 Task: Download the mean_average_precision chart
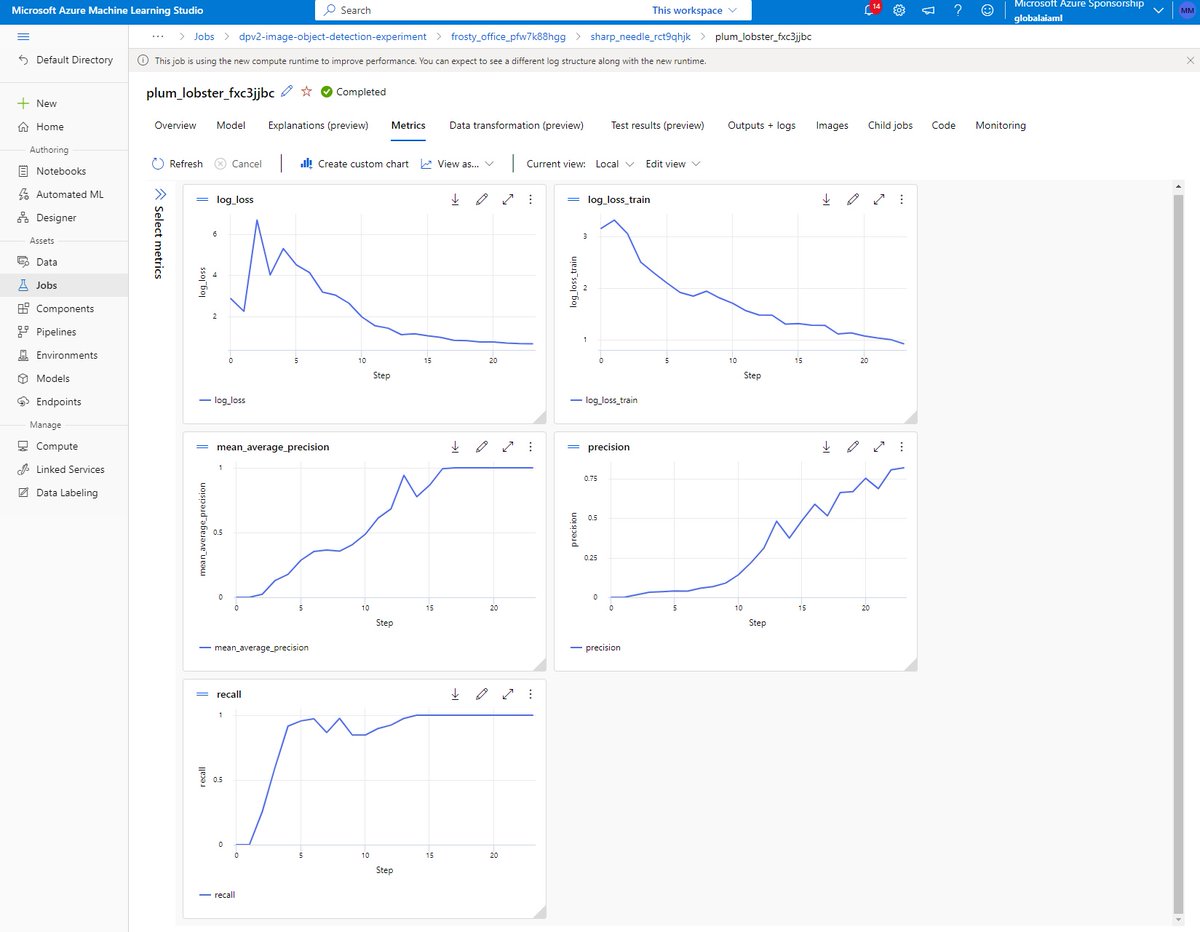tap(455, 447)
